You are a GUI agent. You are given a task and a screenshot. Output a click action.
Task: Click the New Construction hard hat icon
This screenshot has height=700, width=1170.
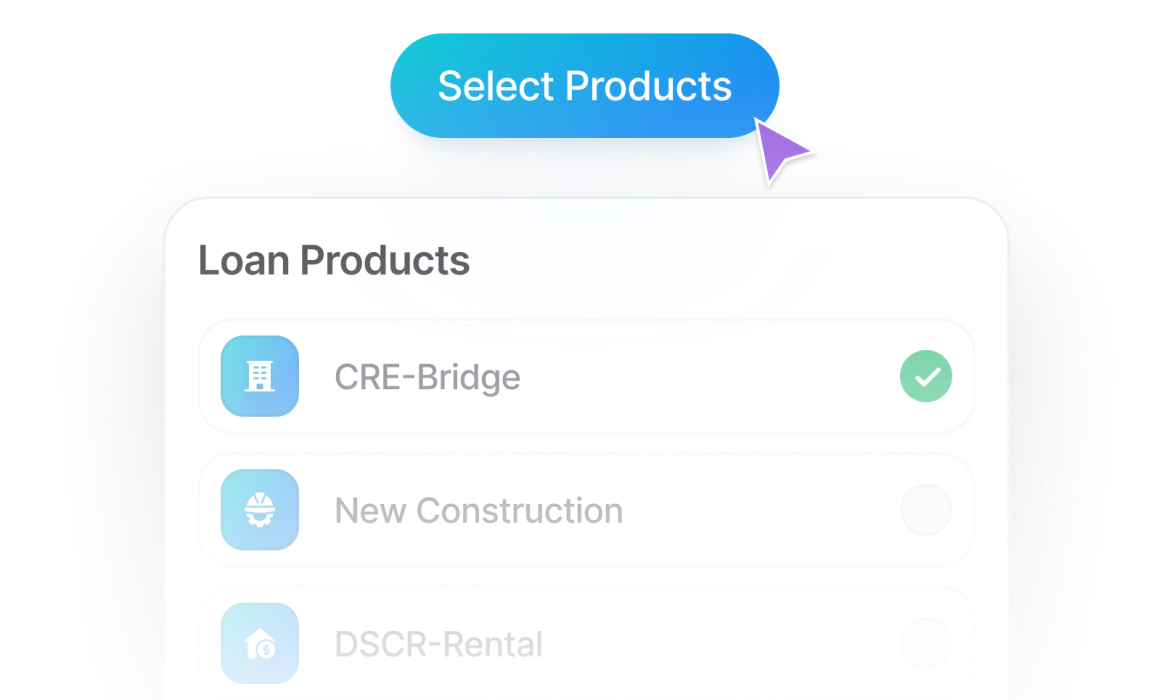(259, 510)
